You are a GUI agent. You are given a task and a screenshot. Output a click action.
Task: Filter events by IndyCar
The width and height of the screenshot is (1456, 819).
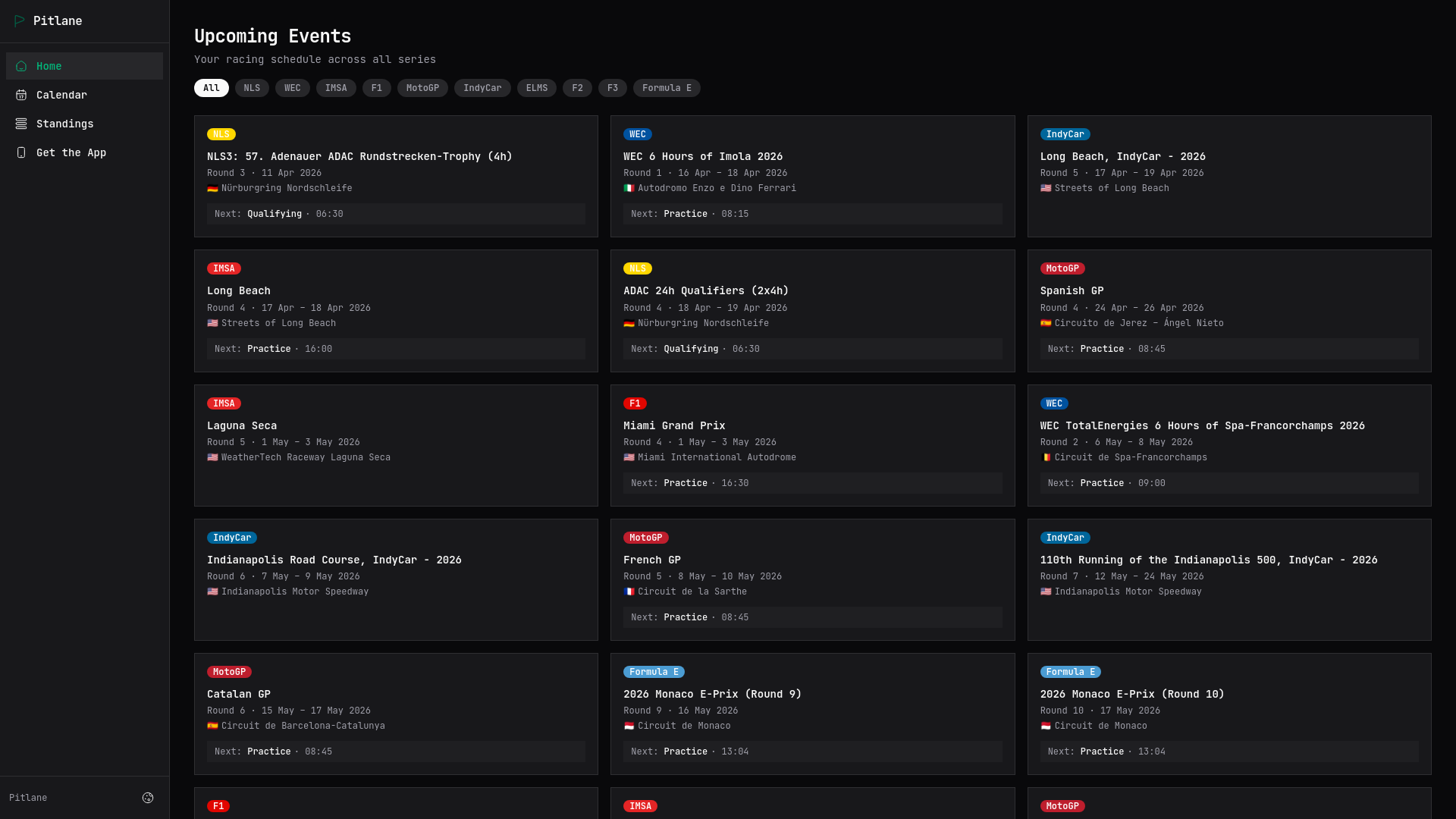pyautogui.click(x=482, y=88)
